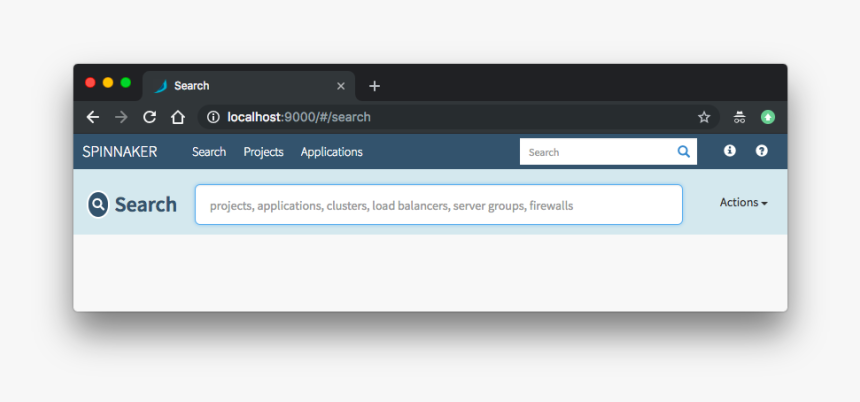This screenshot has height=402, width=860.
Task: Open the Applications menu item
Action: (x=331, y=152)
